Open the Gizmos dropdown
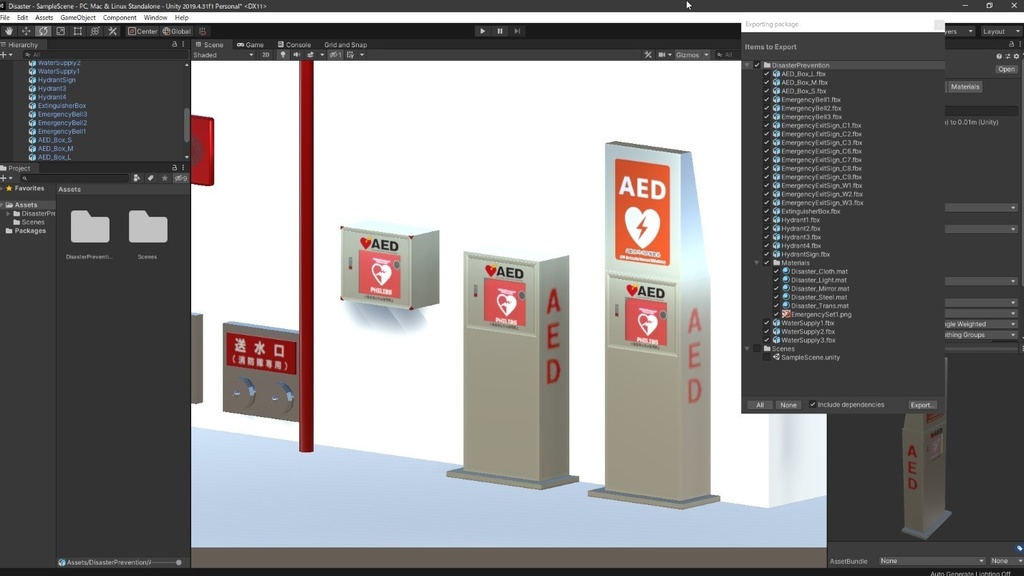The height and width of the screenshot is (576, 1024). pos(692,55)
